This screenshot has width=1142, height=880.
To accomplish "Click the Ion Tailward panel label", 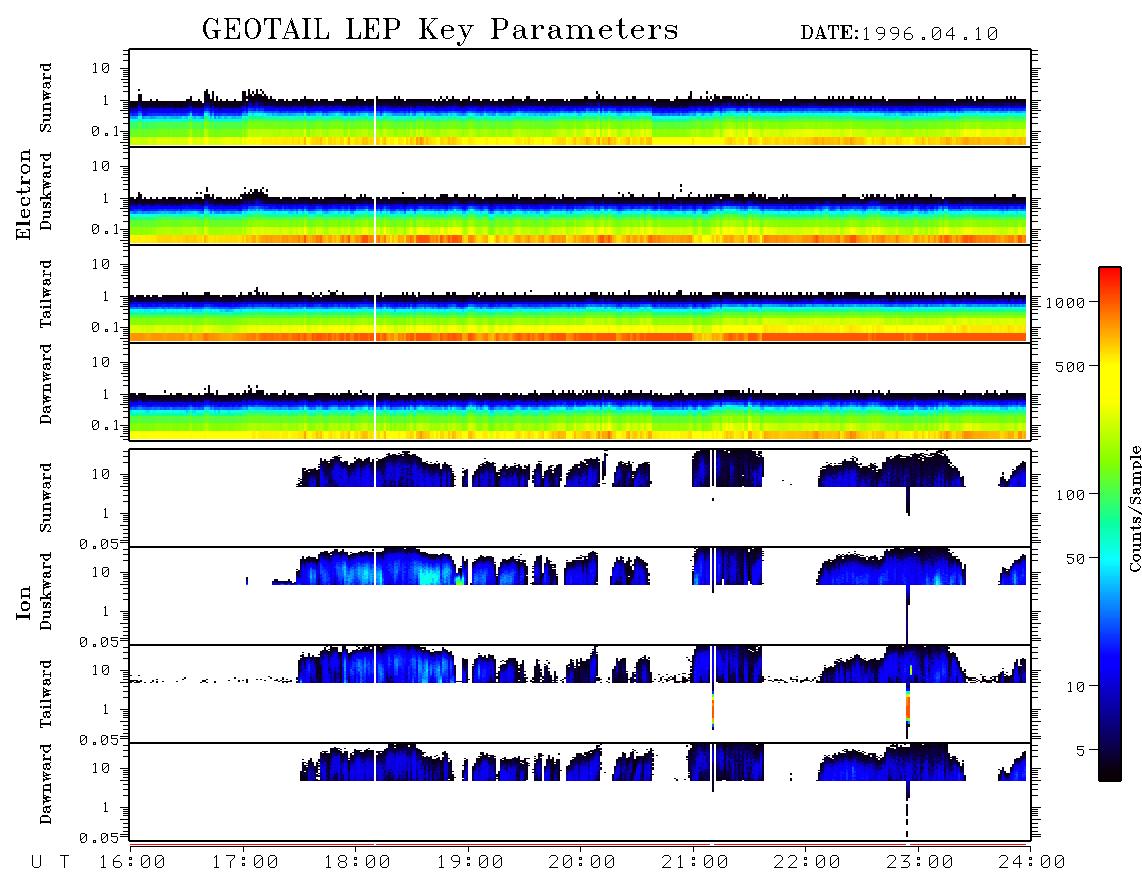I will pos(46,694).
